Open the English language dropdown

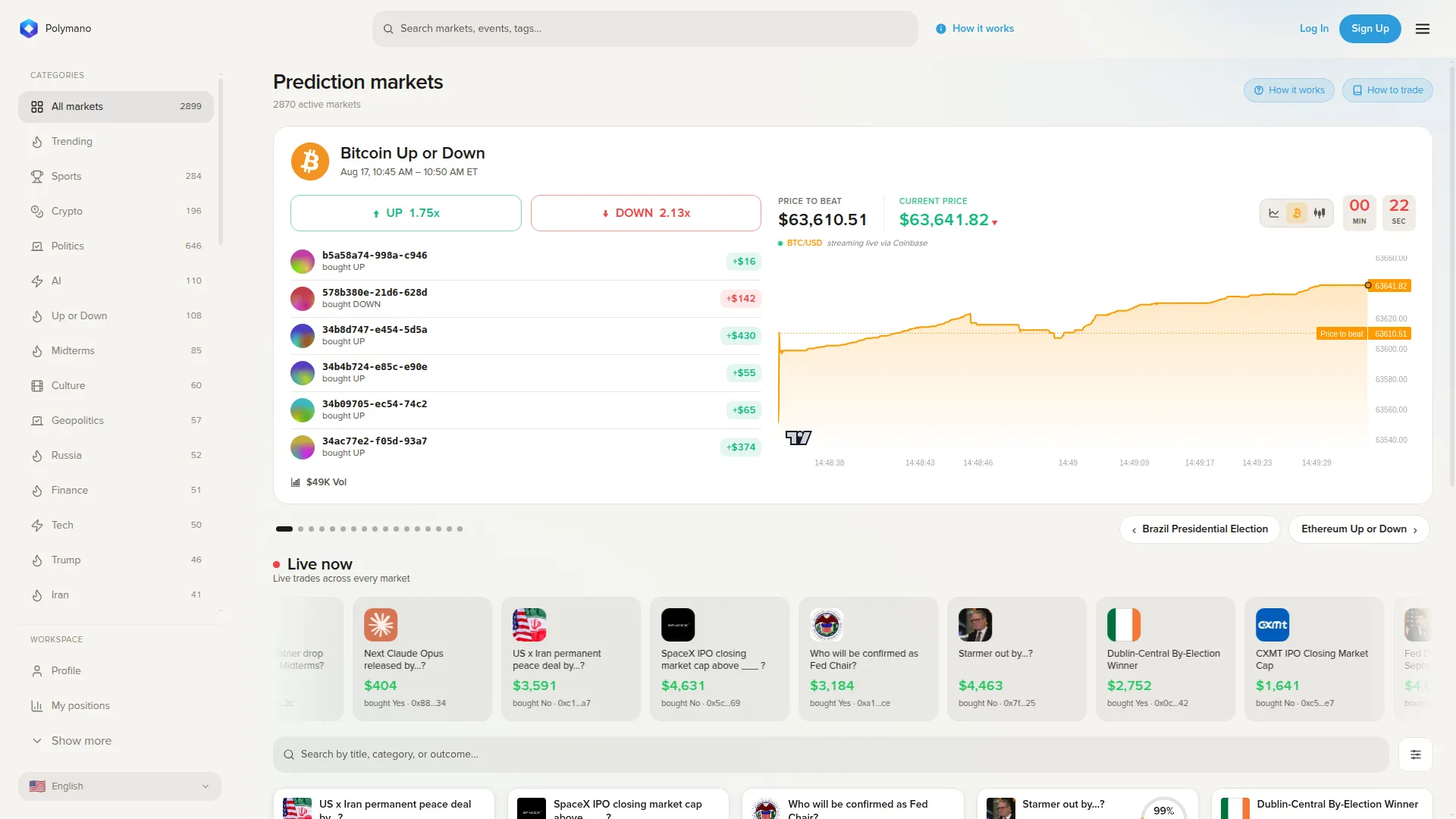[x=120, y=786]
